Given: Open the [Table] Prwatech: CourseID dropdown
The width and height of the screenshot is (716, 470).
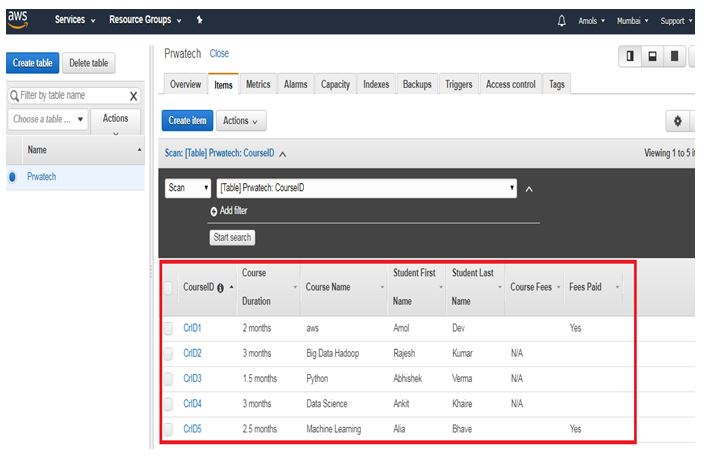Looking at the screenshot, I should point(367,188).
